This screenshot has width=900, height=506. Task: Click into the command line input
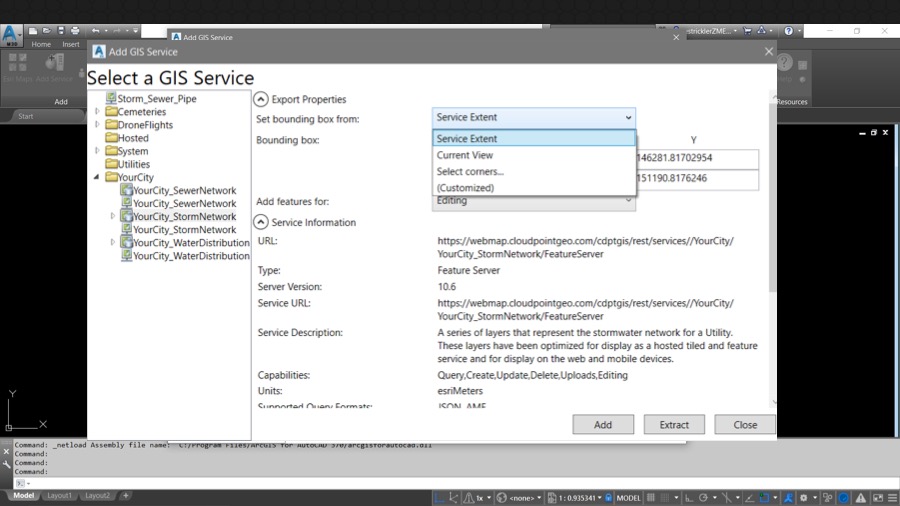459,483
